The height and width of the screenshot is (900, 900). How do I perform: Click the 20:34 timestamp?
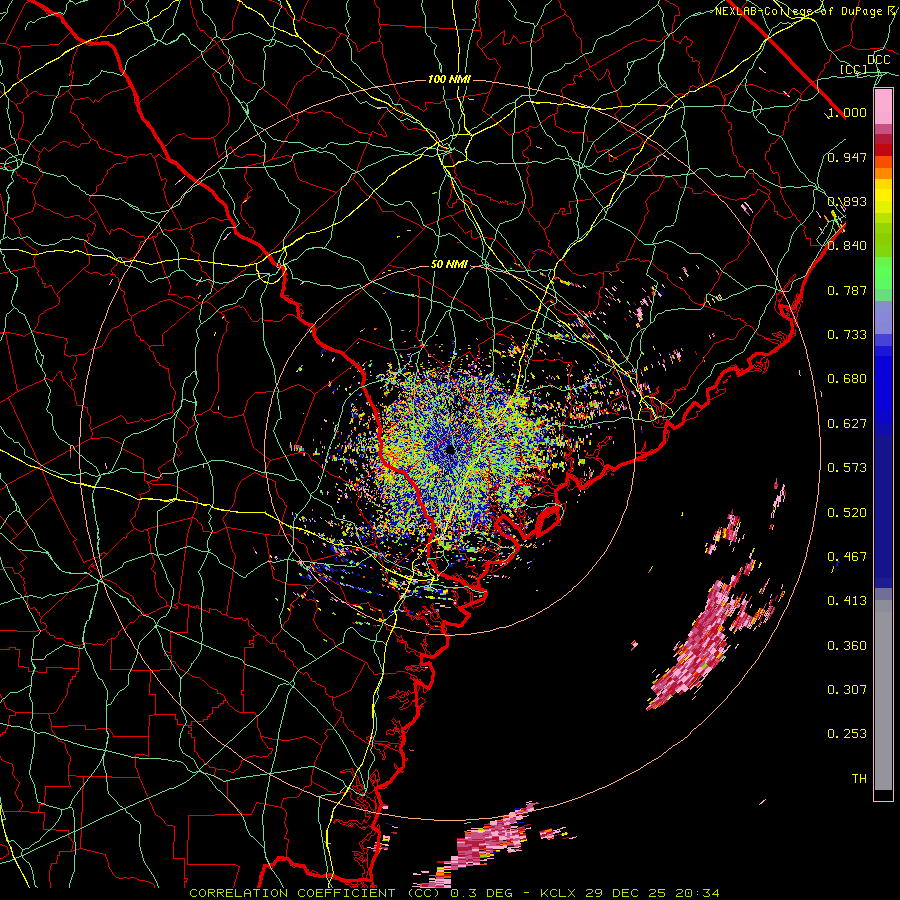(x=697, y=893)
